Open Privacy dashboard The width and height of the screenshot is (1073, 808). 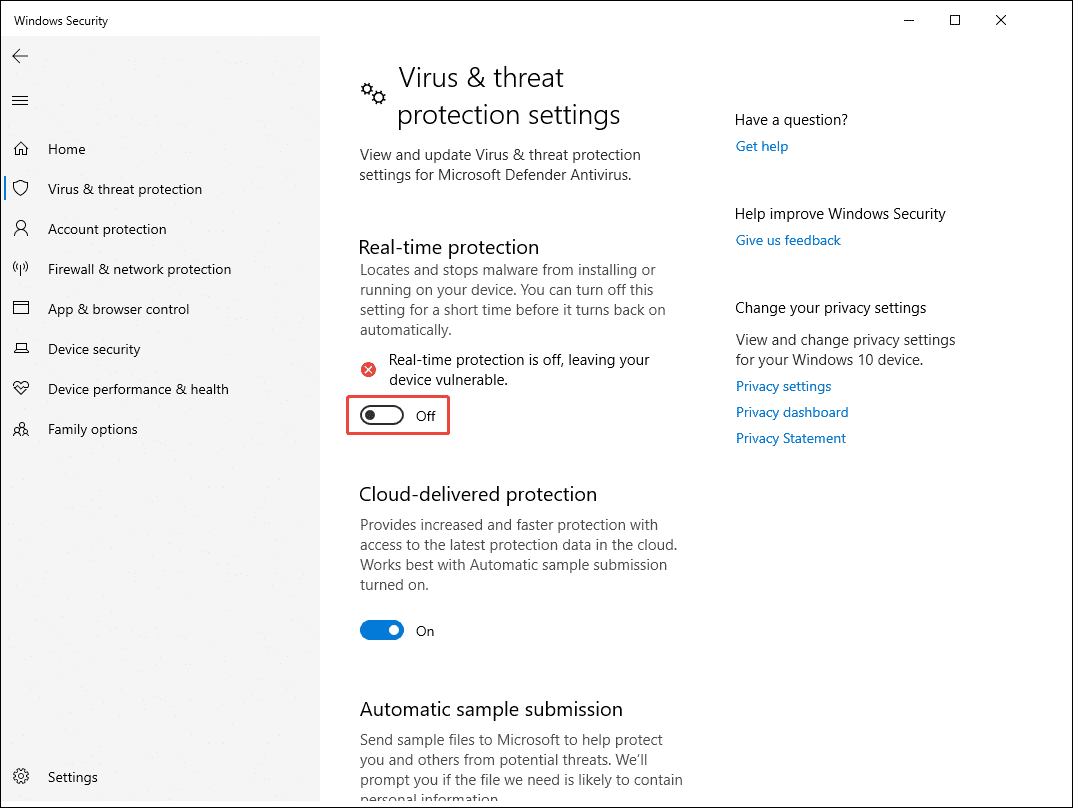click(x=791, y=412)
